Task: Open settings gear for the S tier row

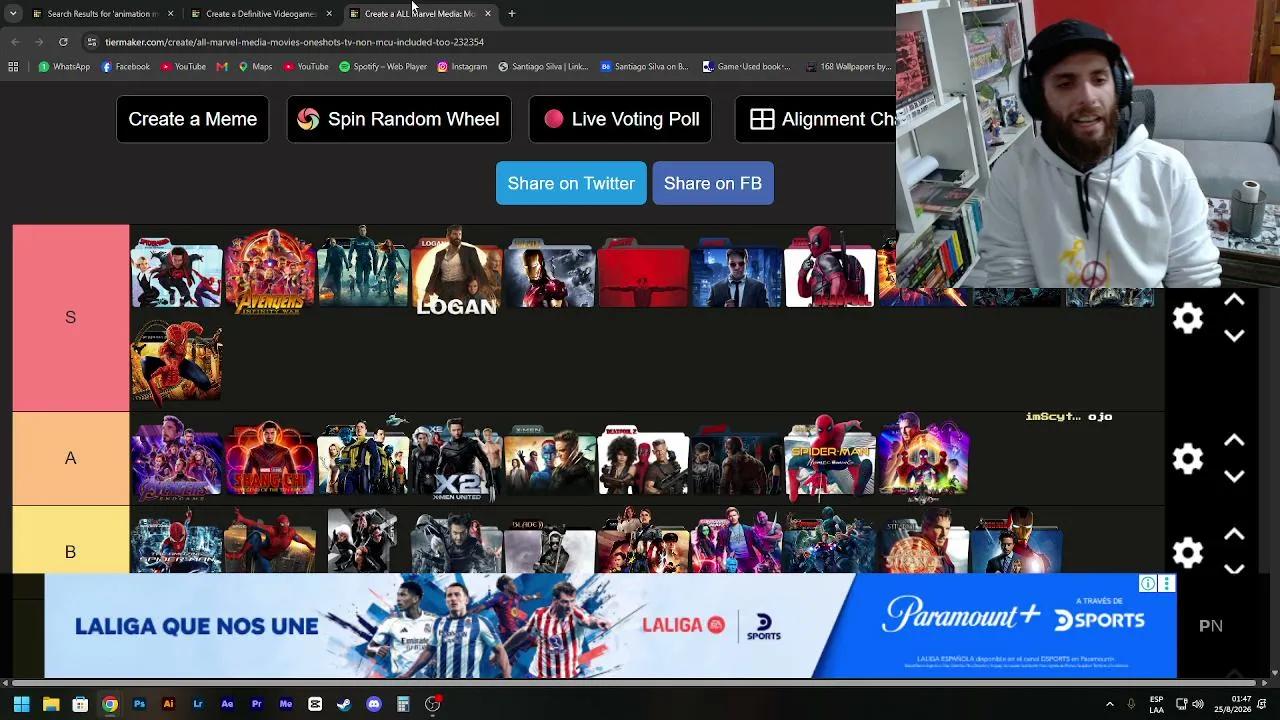Action: [1187, 318]
